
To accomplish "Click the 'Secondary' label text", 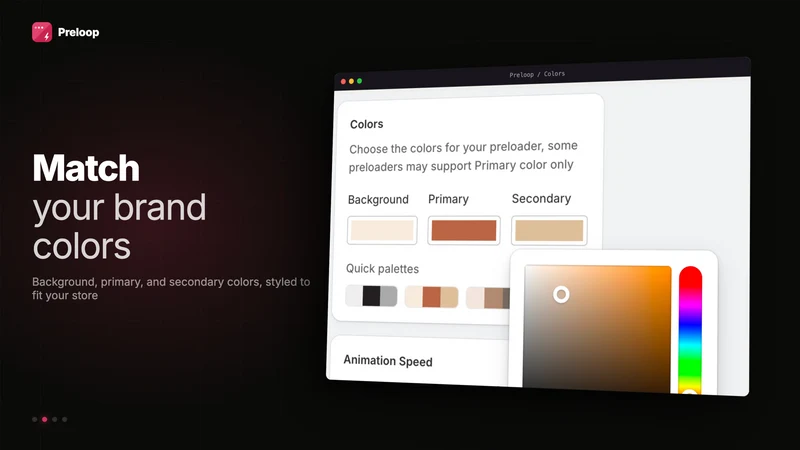I will [x=541, y=198].
